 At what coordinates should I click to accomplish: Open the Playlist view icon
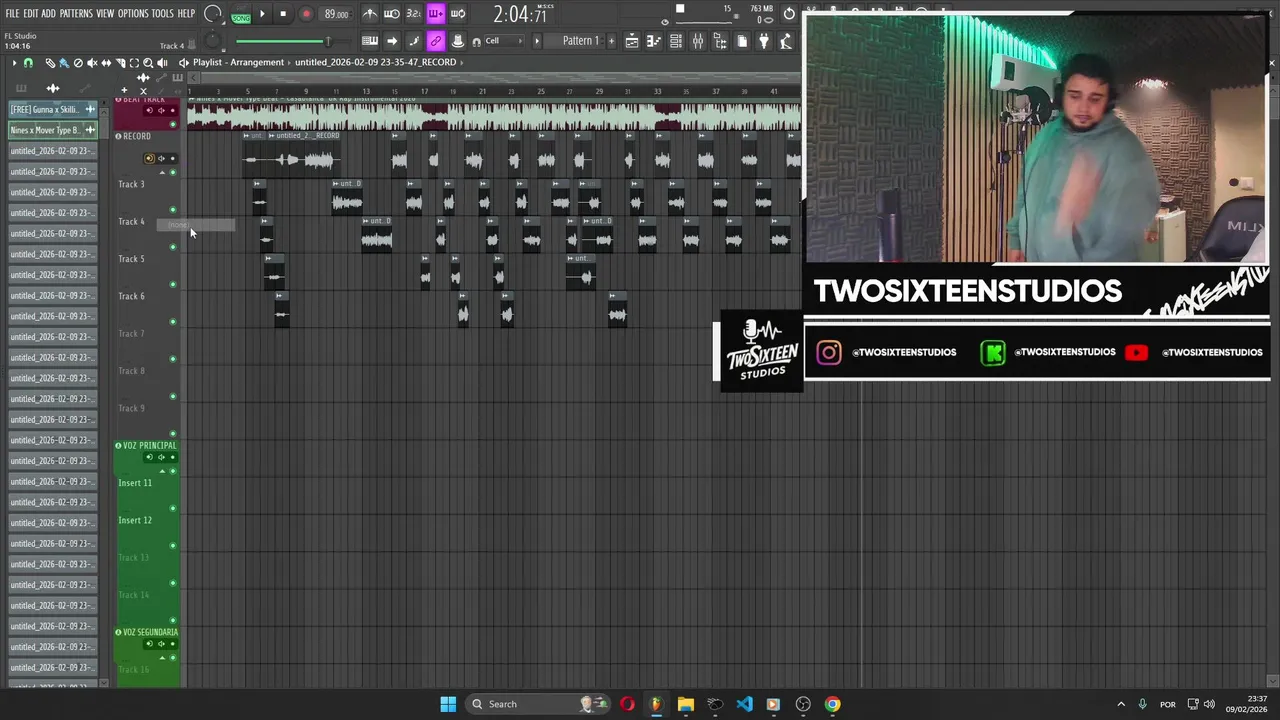632,41
